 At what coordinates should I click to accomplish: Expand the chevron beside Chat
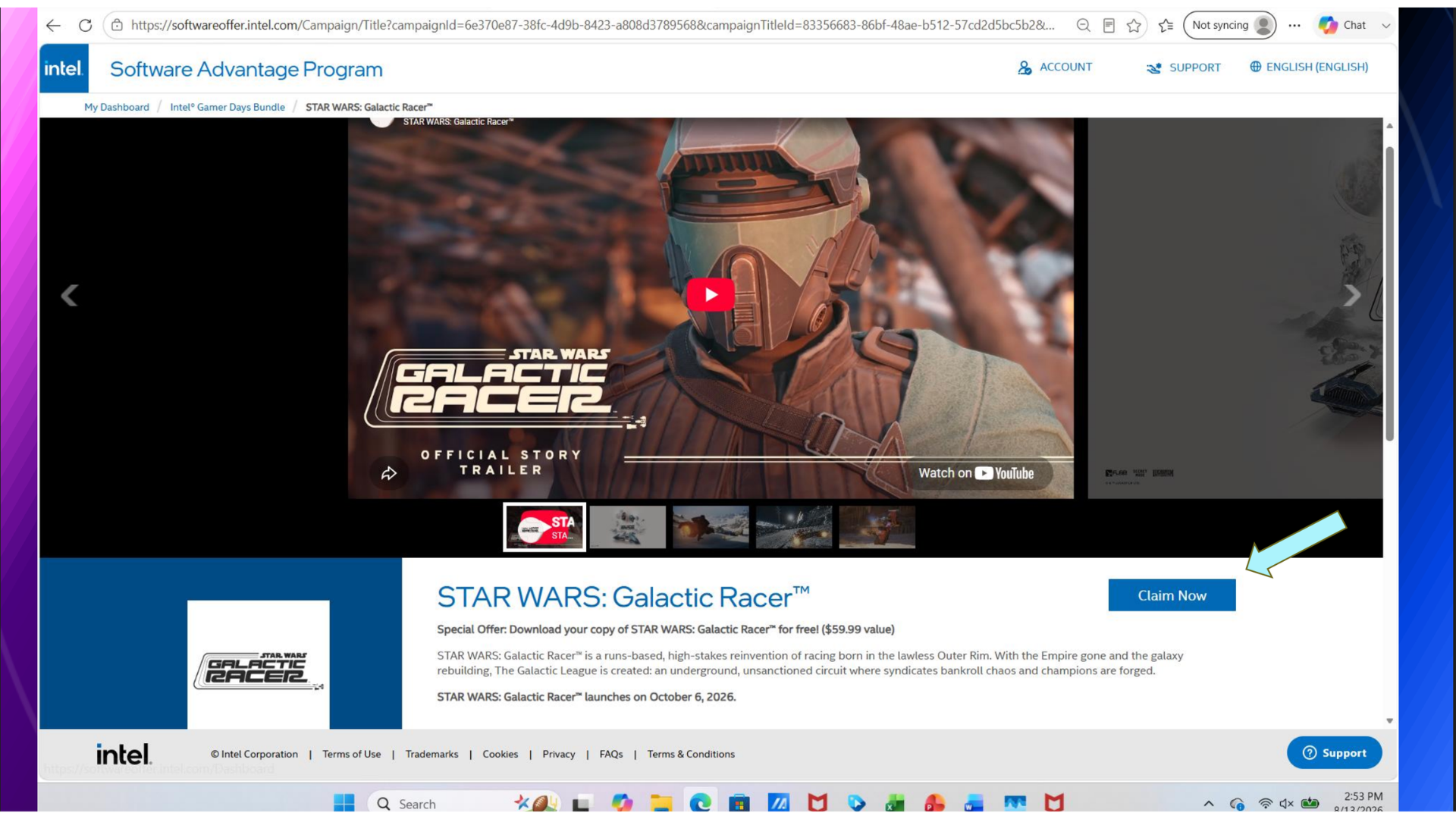pos(1385,25)
